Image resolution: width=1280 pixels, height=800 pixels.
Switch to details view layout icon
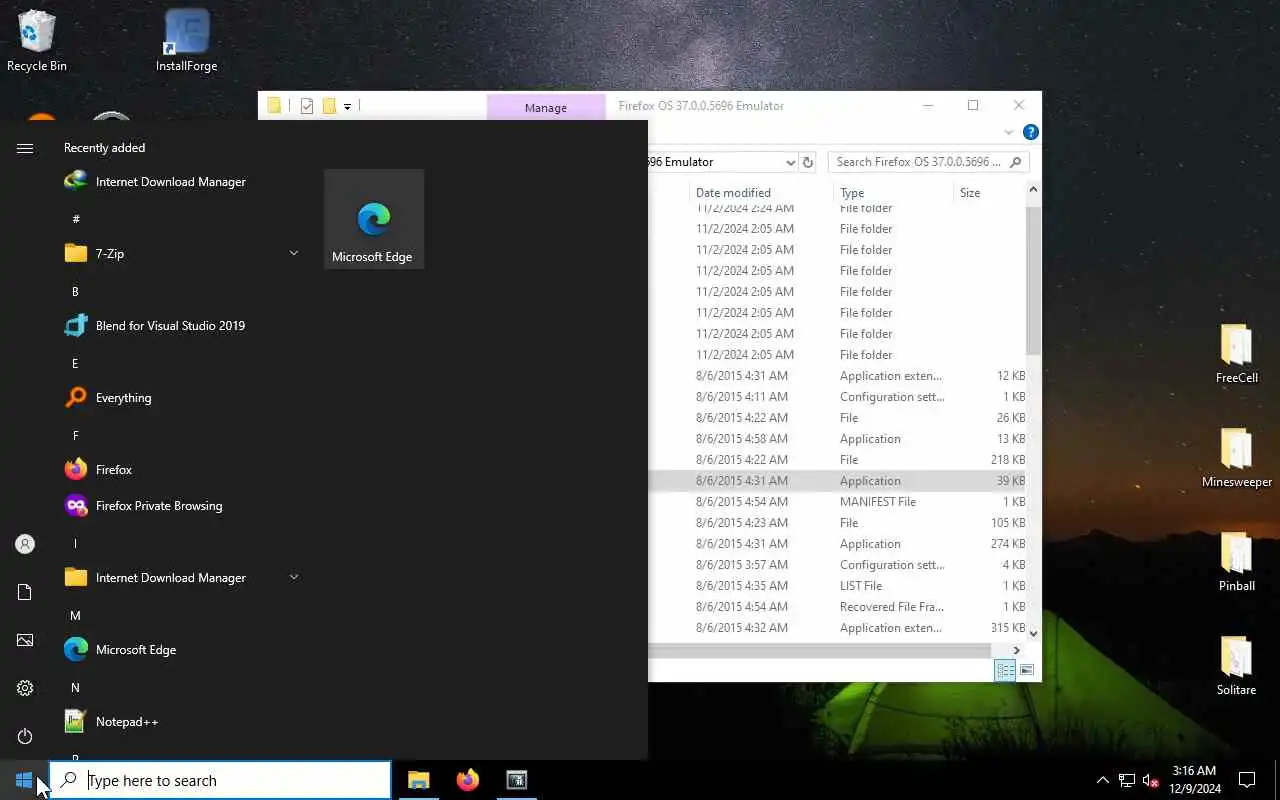point(1005,670)
